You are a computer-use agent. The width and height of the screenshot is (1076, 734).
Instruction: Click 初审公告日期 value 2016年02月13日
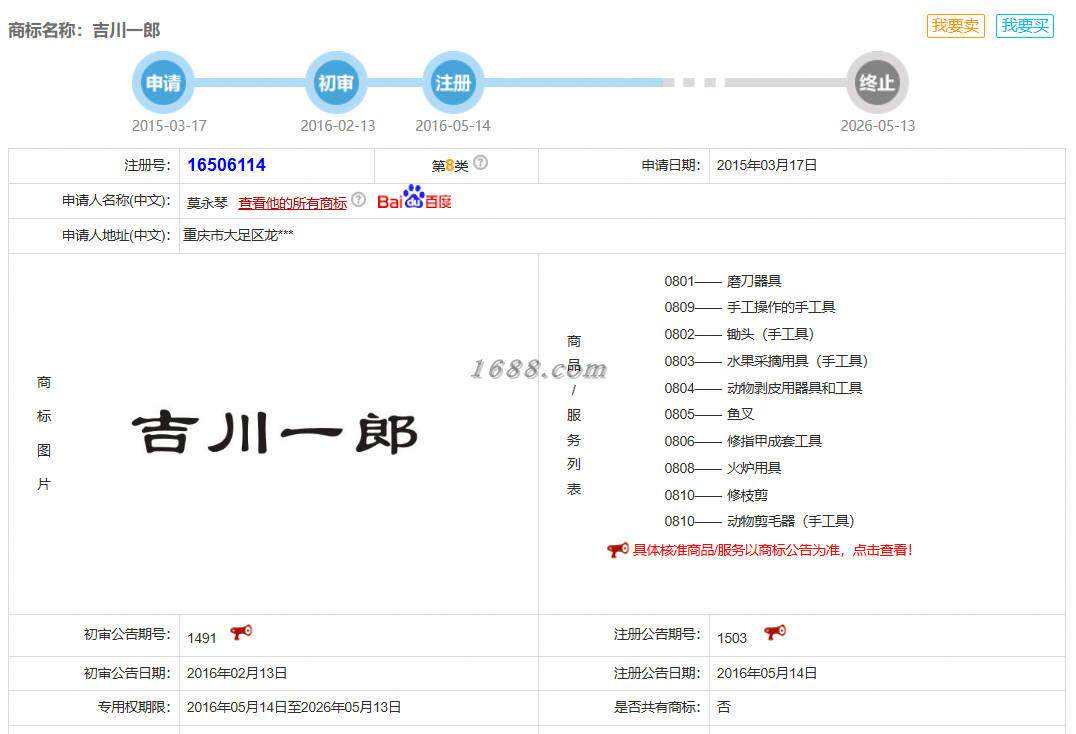pos(237,674)
